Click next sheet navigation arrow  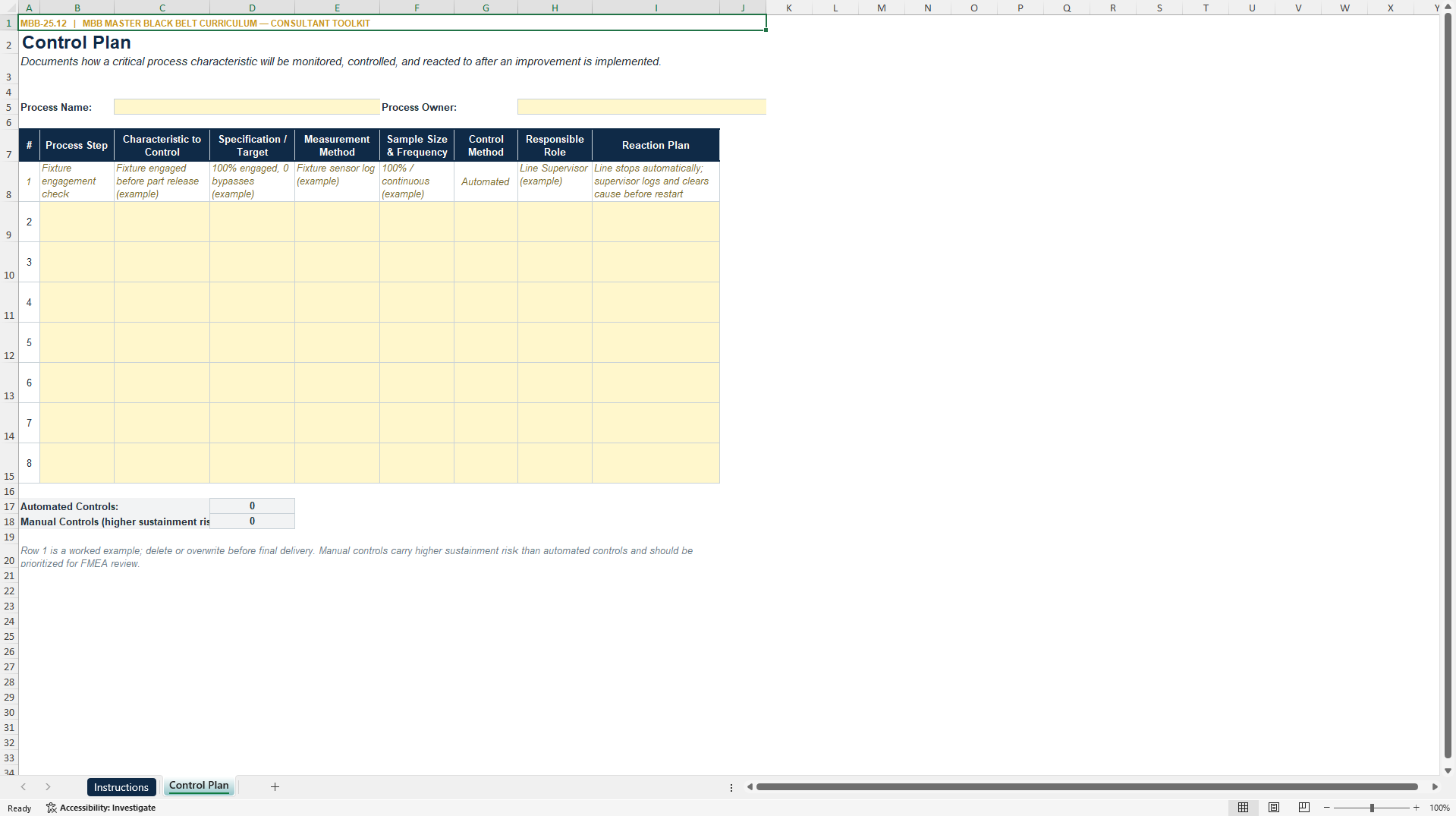click(48, 787)
